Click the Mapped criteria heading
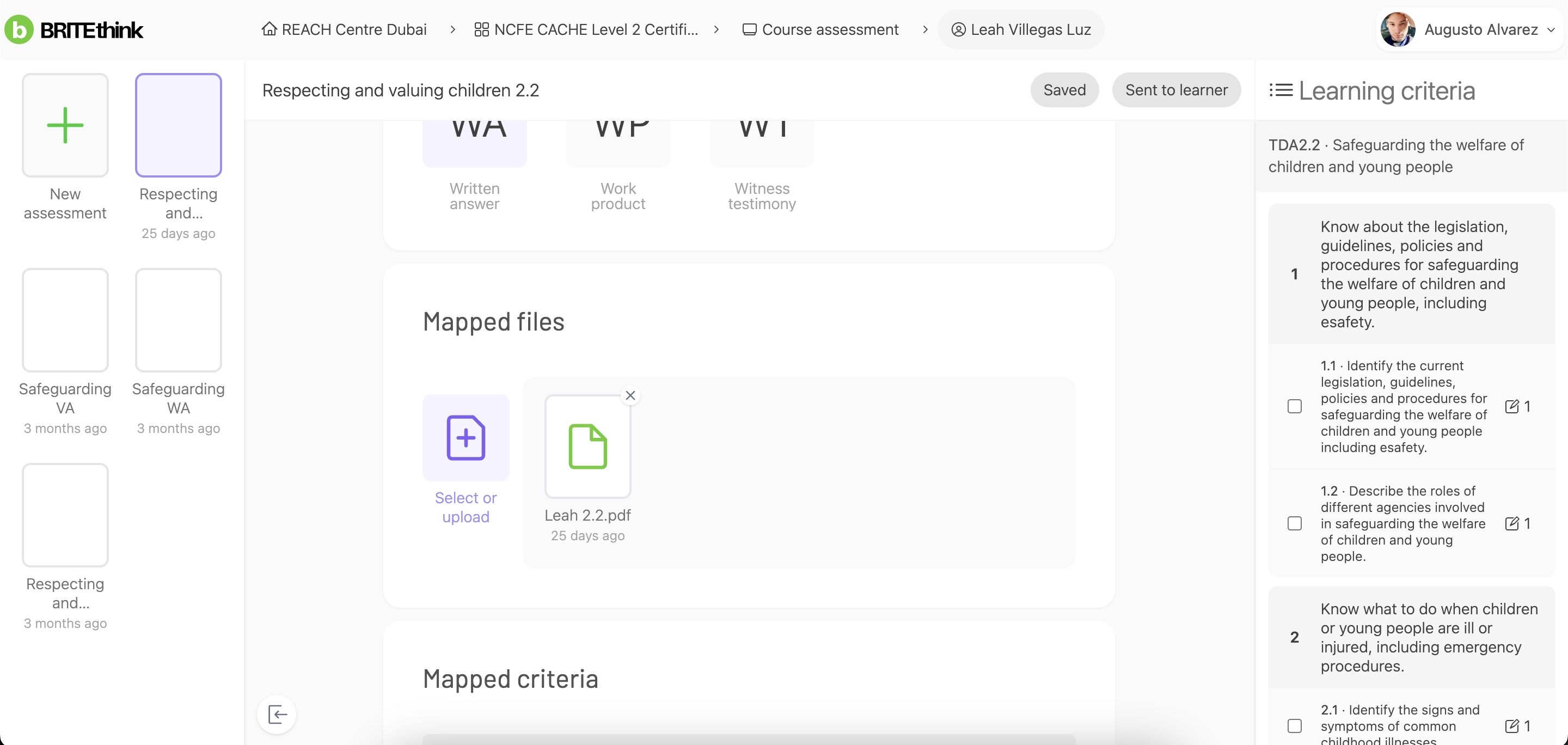 510,679
